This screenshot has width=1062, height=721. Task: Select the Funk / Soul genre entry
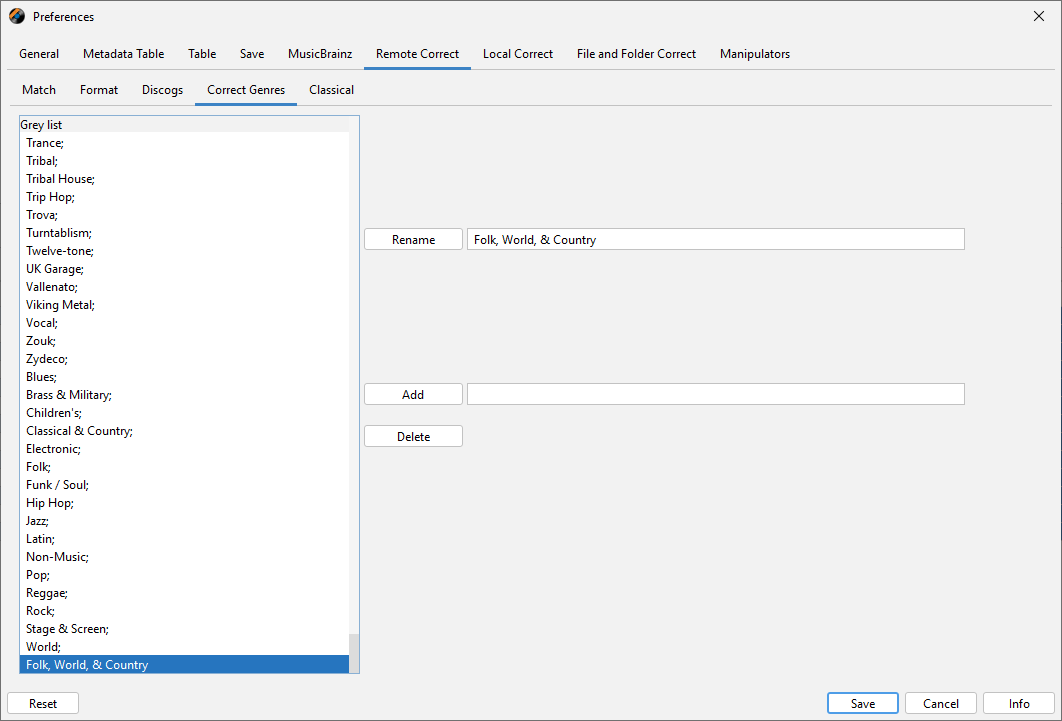click(x=57, y=485)
